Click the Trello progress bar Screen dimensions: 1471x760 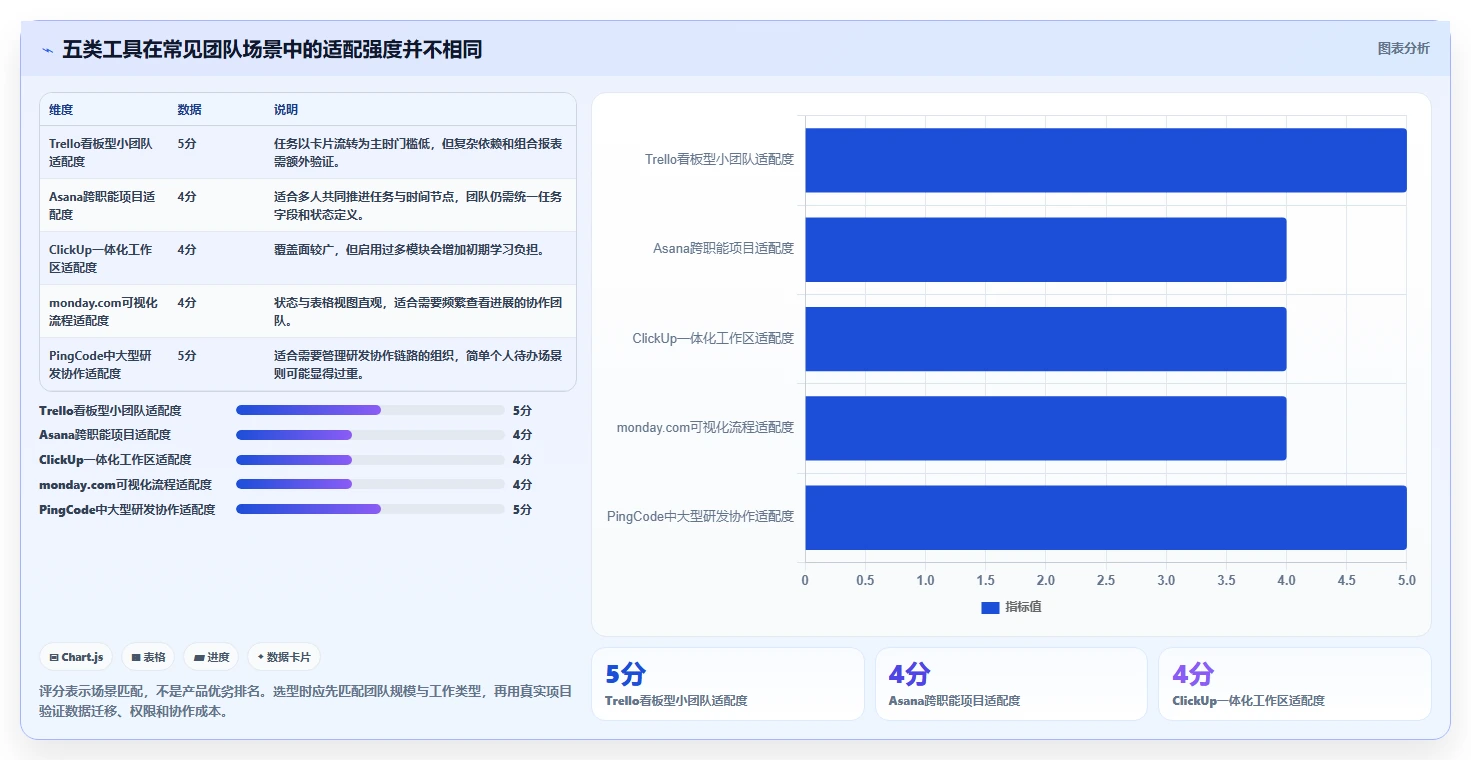370,410
